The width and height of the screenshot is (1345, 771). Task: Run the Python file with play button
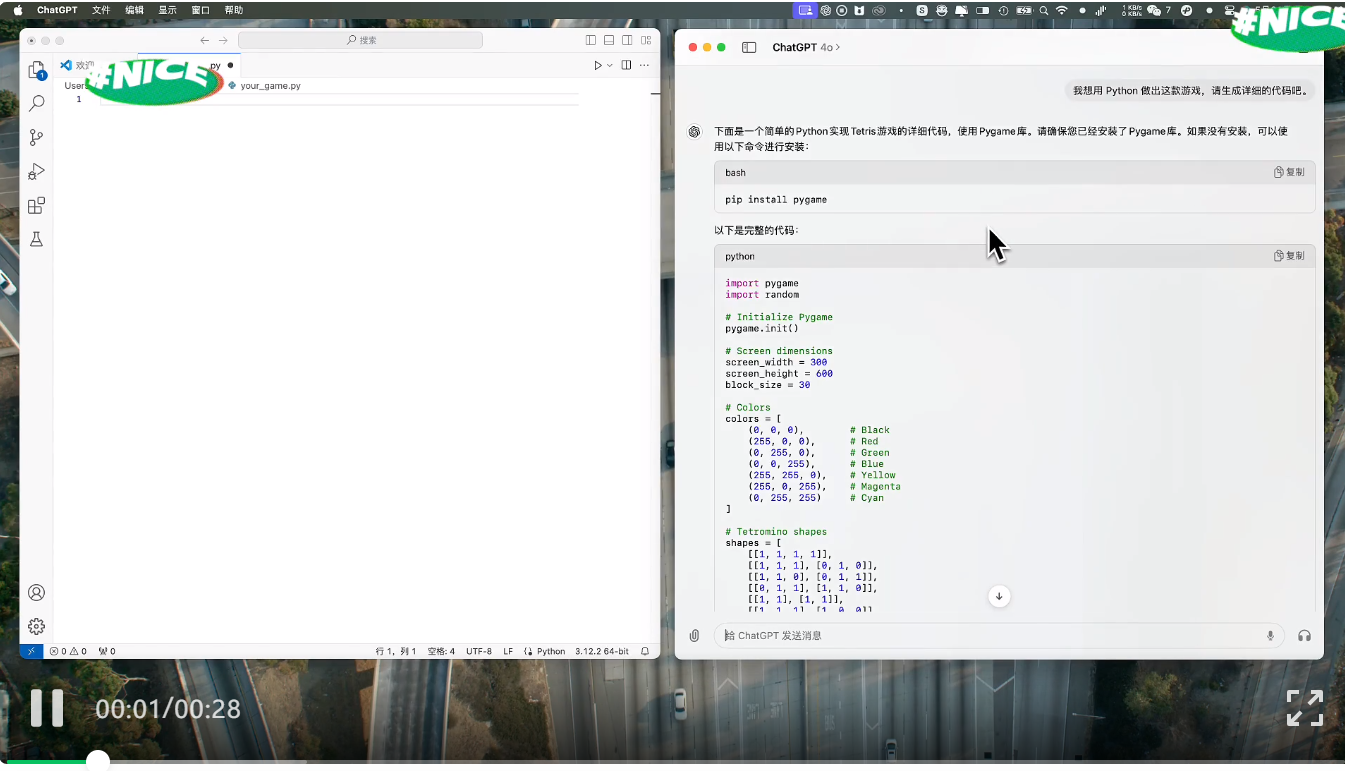(x=598, y=65)
